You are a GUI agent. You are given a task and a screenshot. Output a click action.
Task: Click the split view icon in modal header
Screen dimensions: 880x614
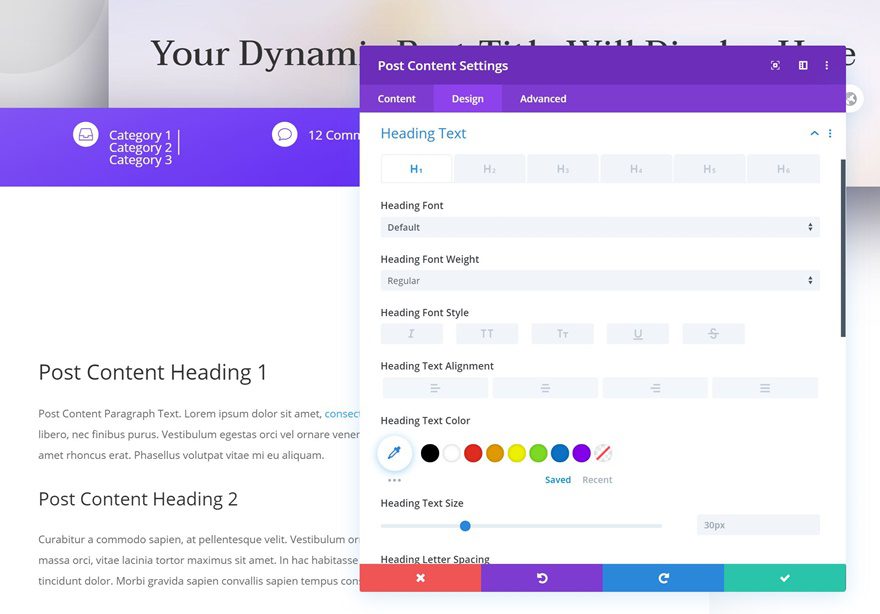click(801, 65)
